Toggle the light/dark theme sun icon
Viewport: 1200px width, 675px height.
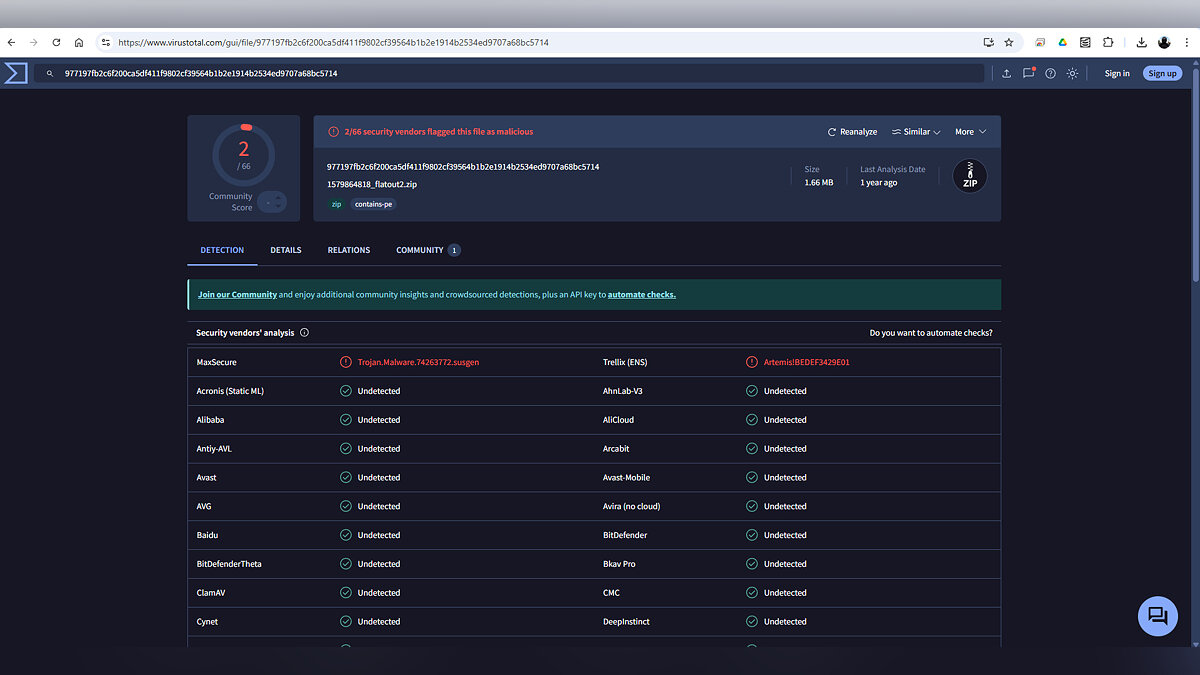pos(1072,73)
